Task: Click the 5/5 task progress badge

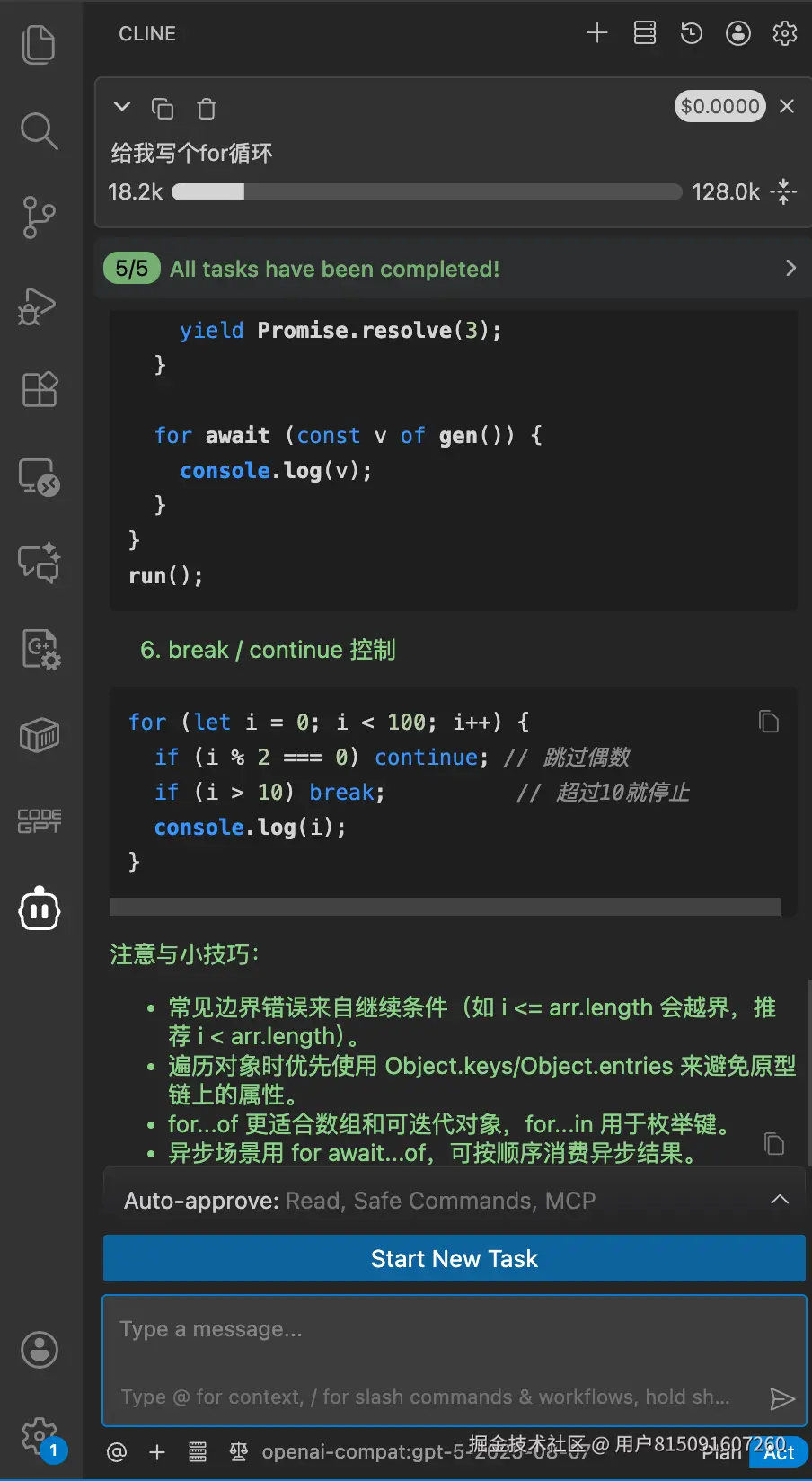Action: tap(132, 268)
